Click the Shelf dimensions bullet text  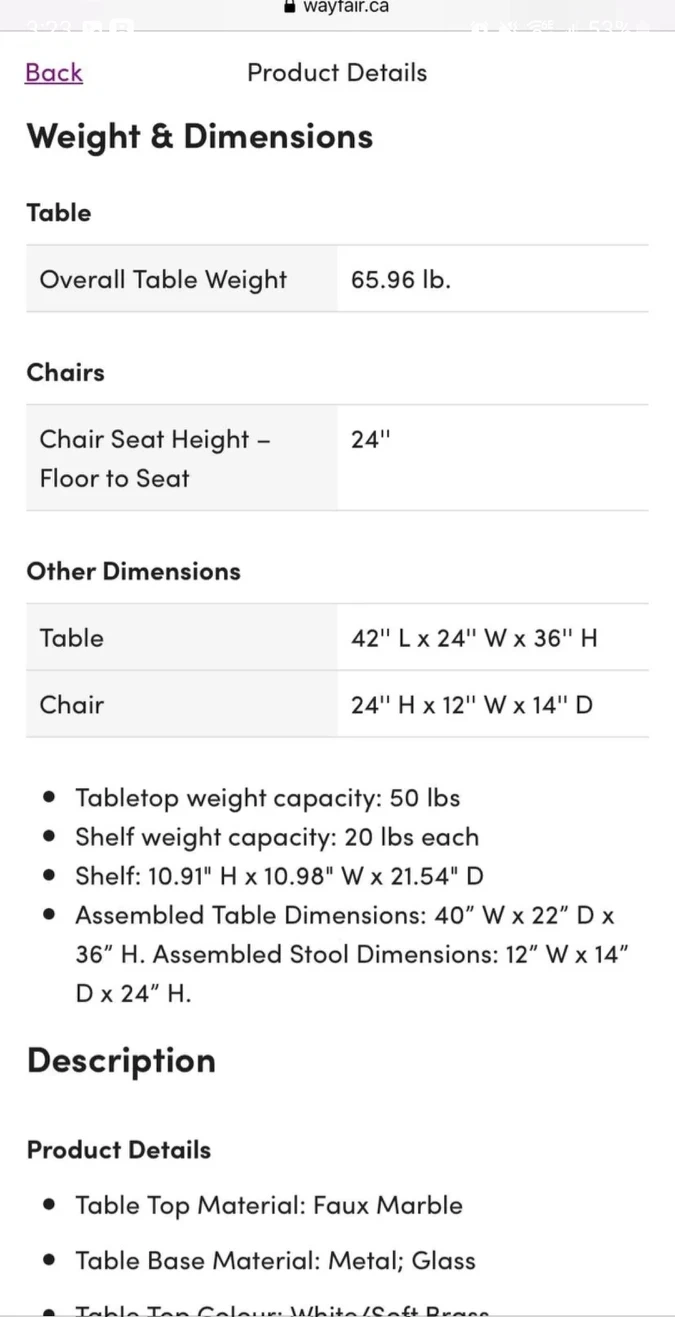pyautogui.click(x=279, y=876)
